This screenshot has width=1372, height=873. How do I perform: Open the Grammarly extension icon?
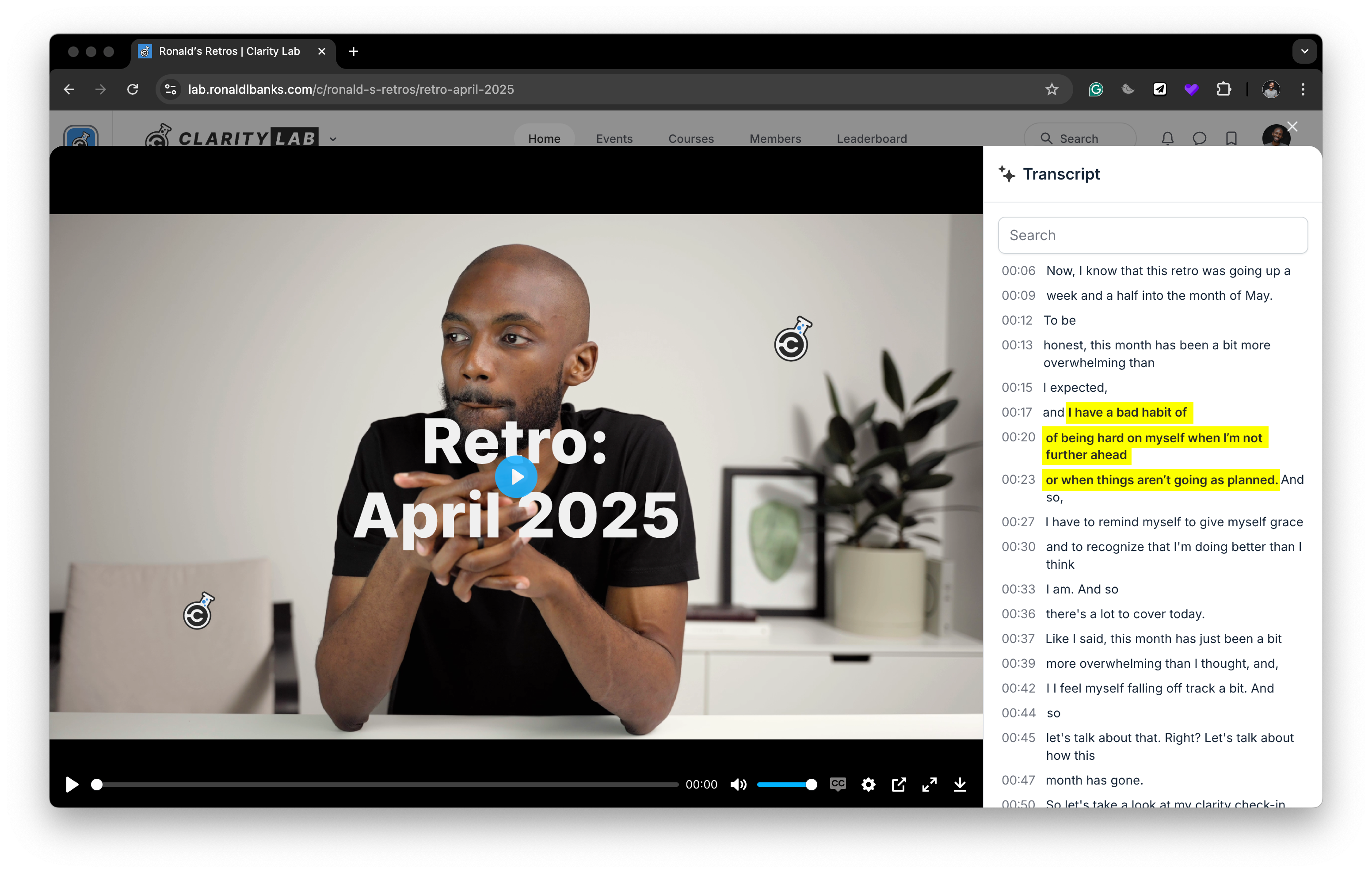[x=1096, y=89]
